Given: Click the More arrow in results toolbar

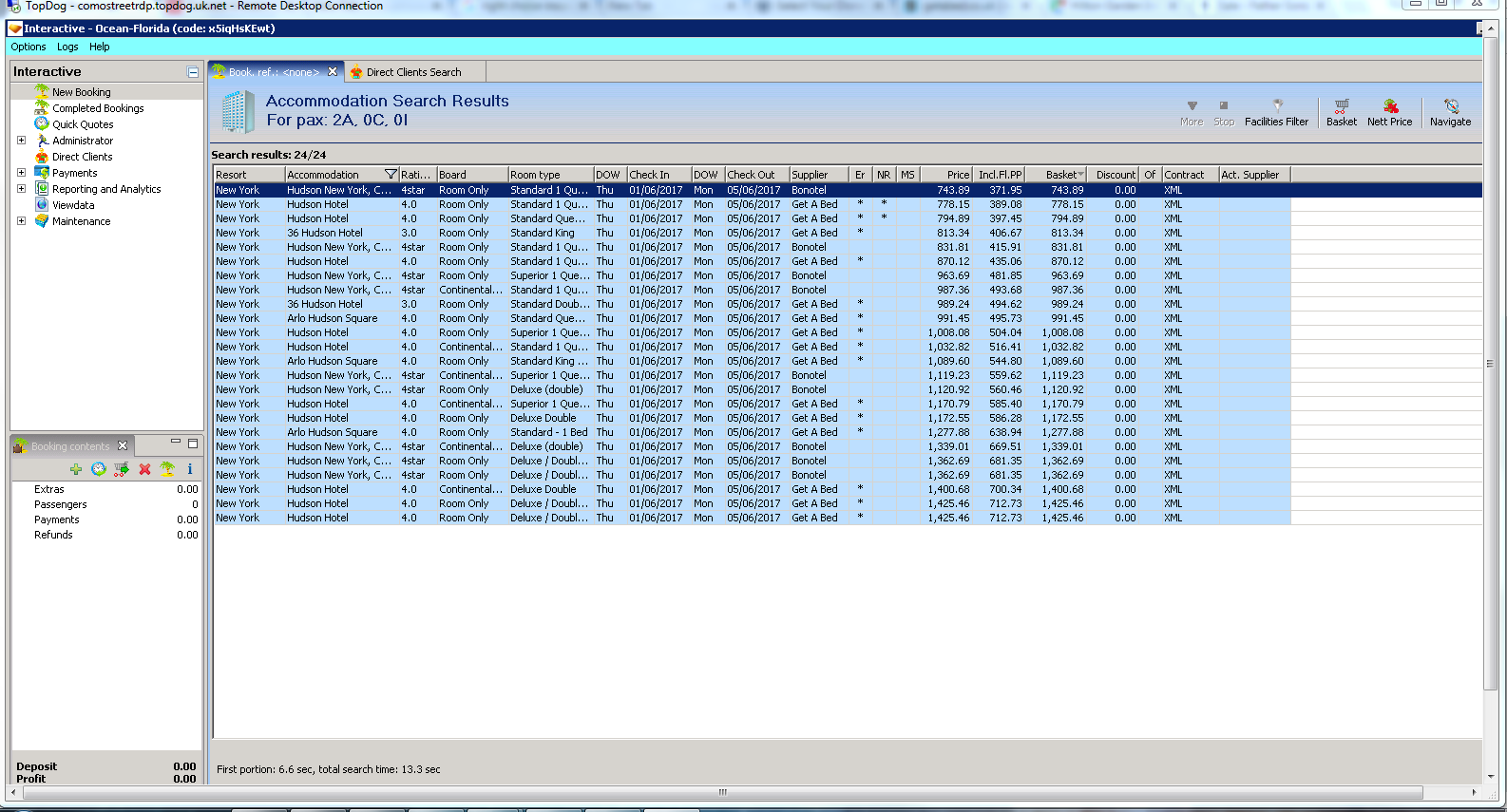Looking at the screenshot, I should (x=1192, y=112).
